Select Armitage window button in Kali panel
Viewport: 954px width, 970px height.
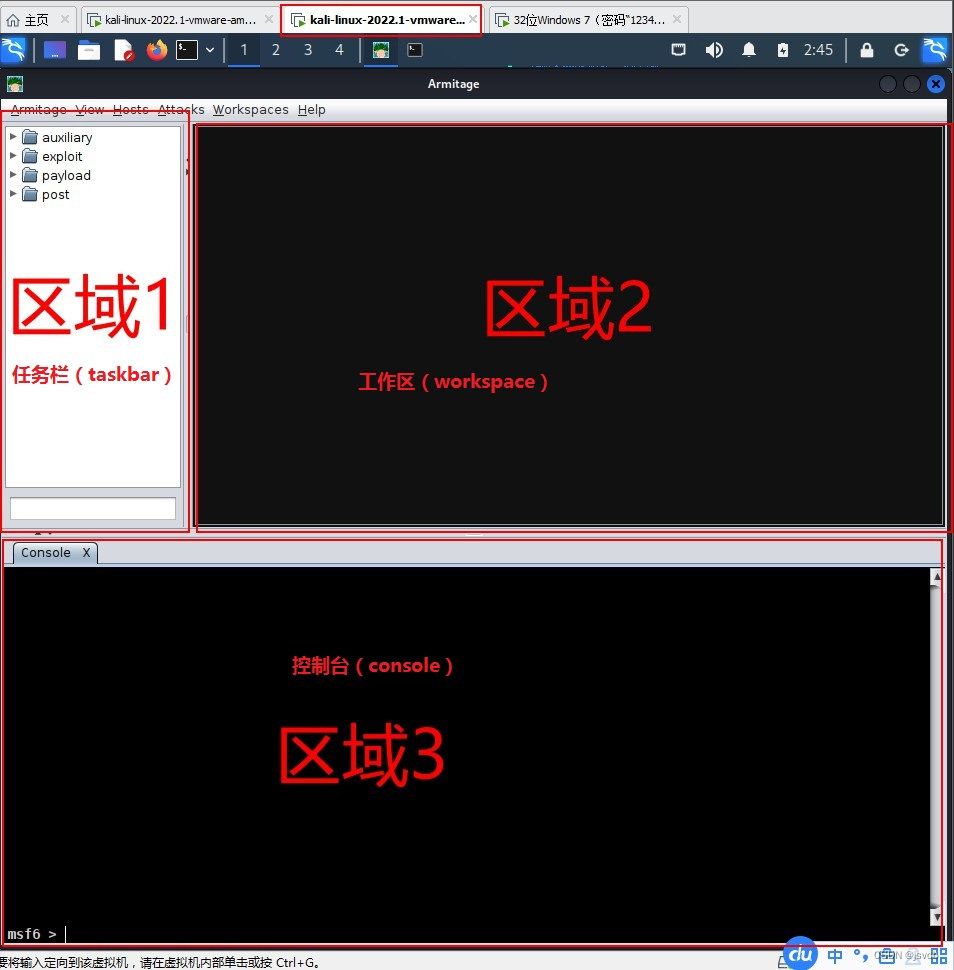[380, 50]
